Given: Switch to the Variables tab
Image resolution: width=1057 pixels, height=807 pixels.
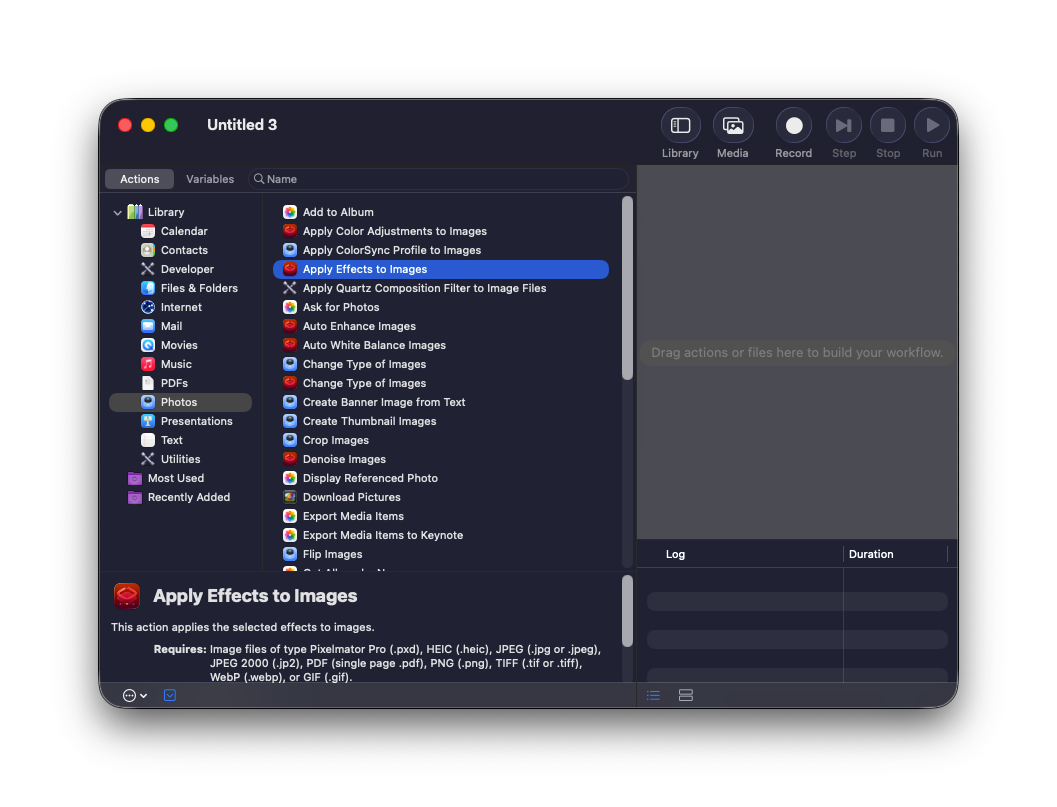Looking at the screenshot, I should point(210,179).
